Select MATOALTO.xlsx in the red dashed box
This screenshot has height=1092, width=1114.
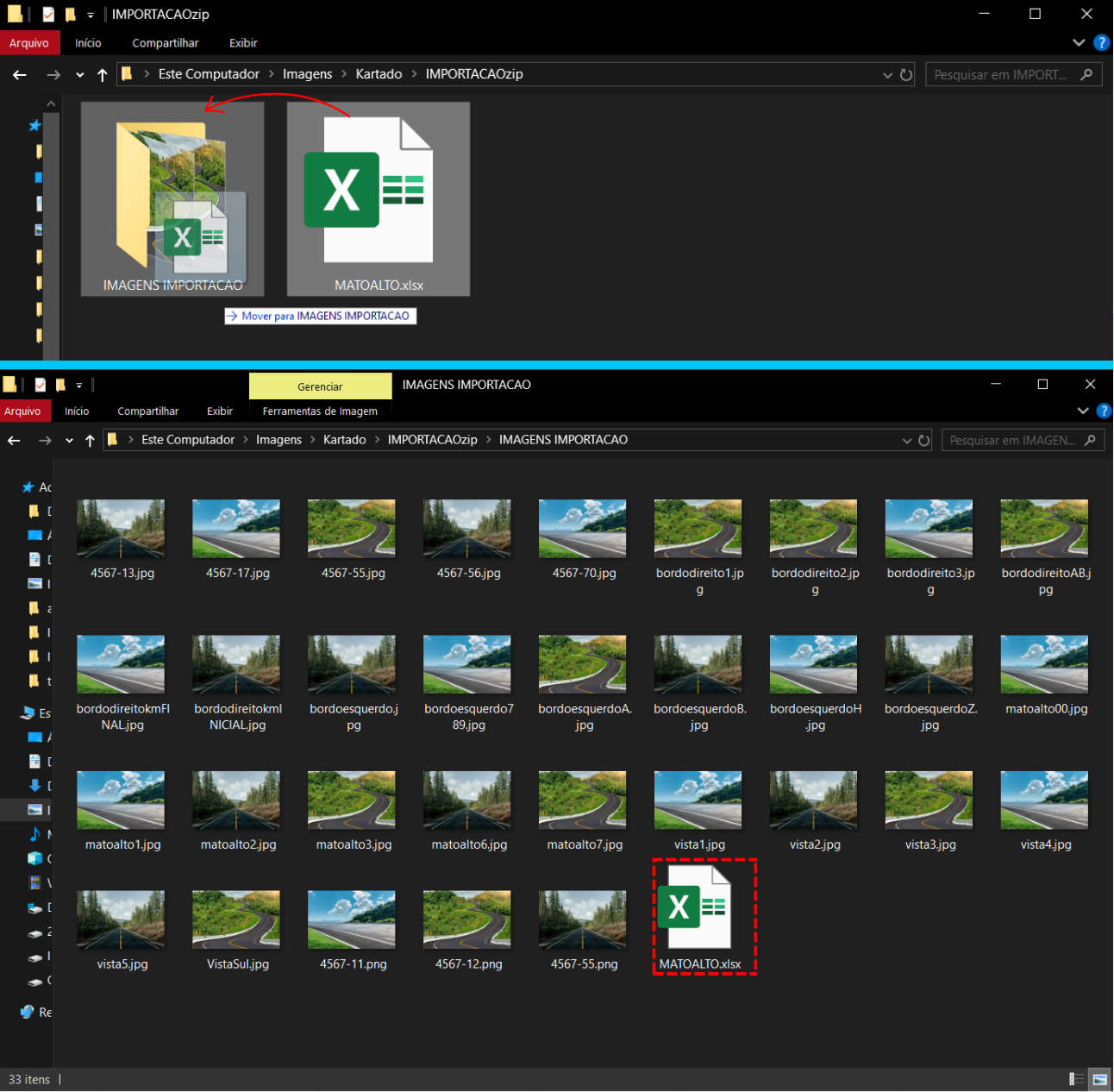click(700, 918)
